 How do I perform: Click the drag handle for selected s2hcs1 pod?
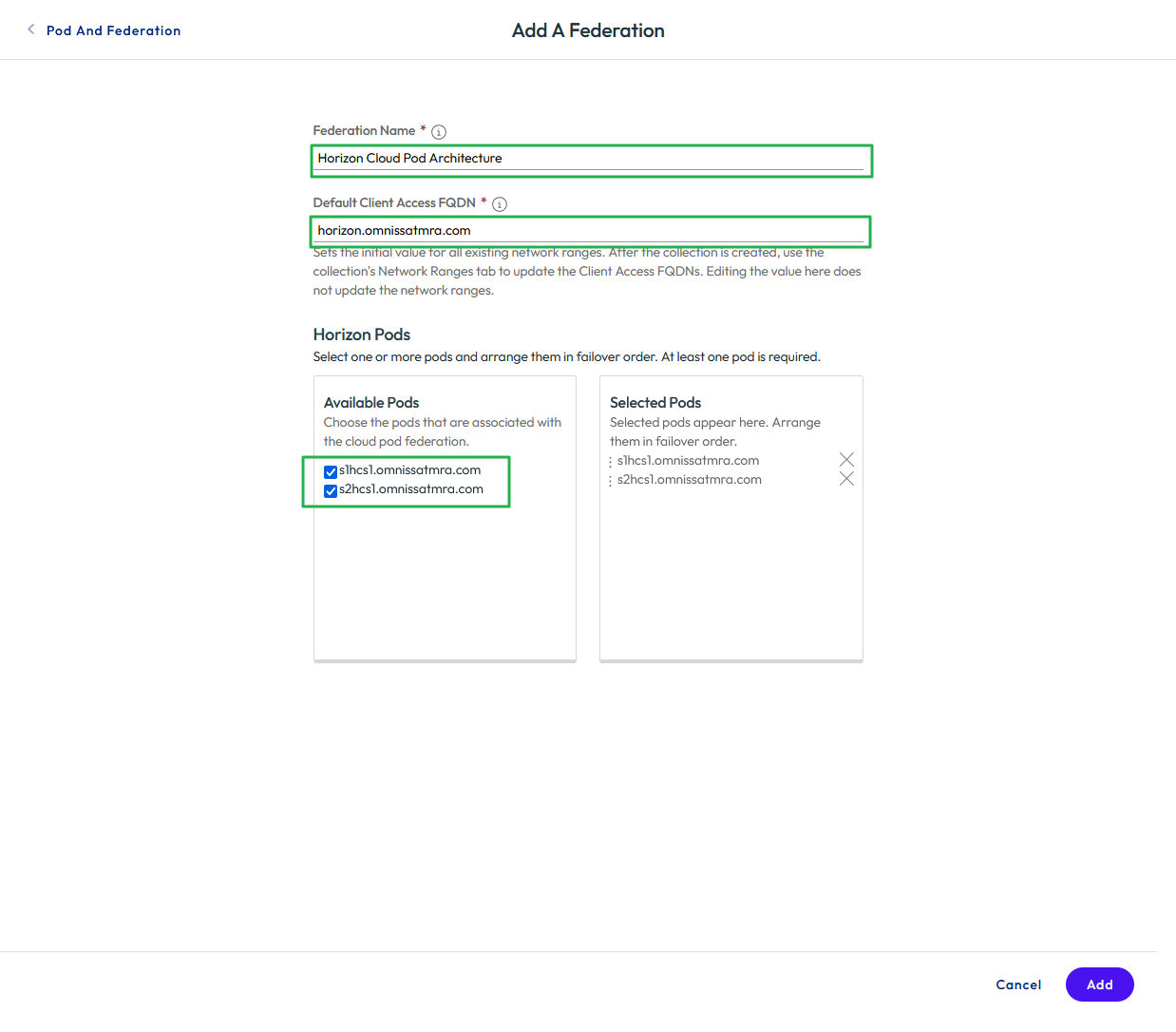point(610,481)
